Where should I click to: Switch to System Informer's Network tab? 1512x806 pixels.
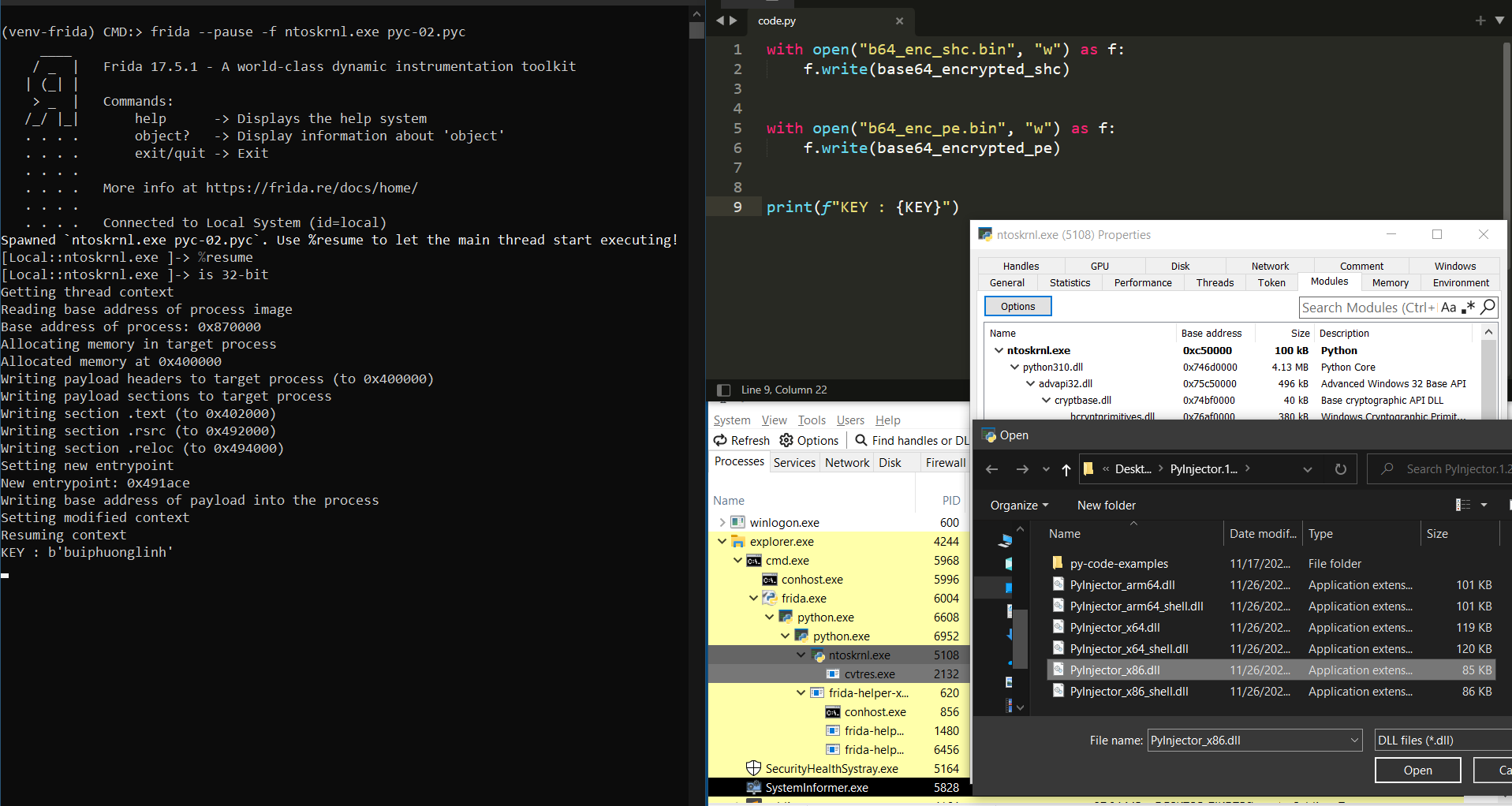click(x=847, y=463)
